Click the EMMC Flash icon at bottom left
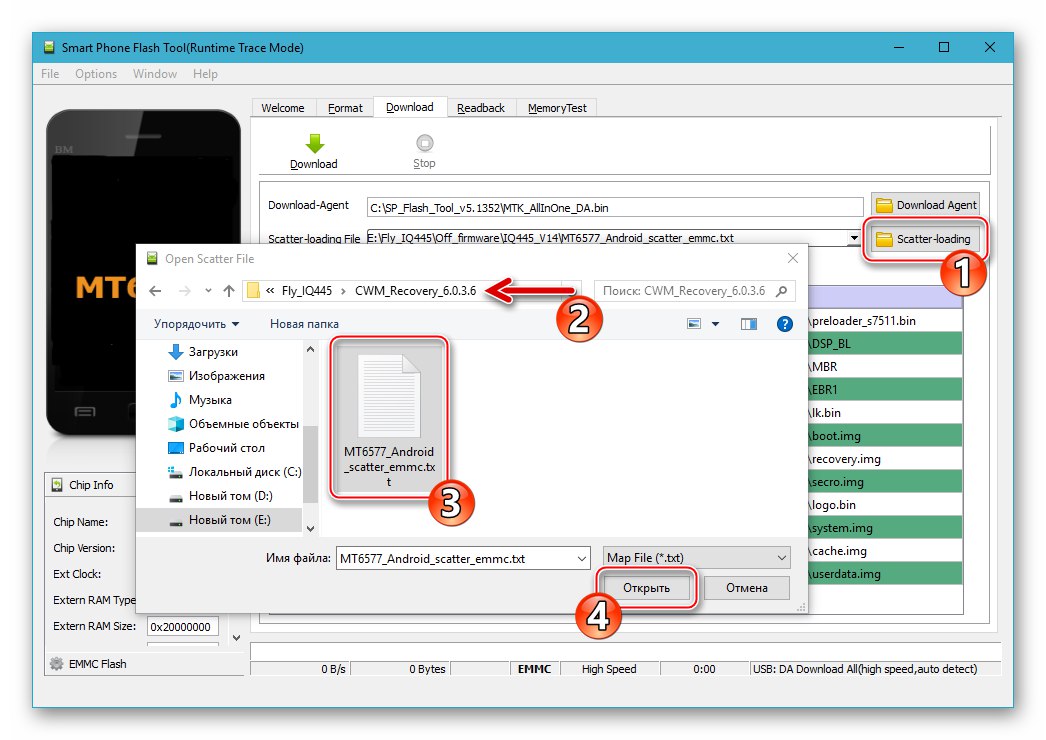This screenshot has width=1046, height=740. pyautogui.click(x=57, y=663)
